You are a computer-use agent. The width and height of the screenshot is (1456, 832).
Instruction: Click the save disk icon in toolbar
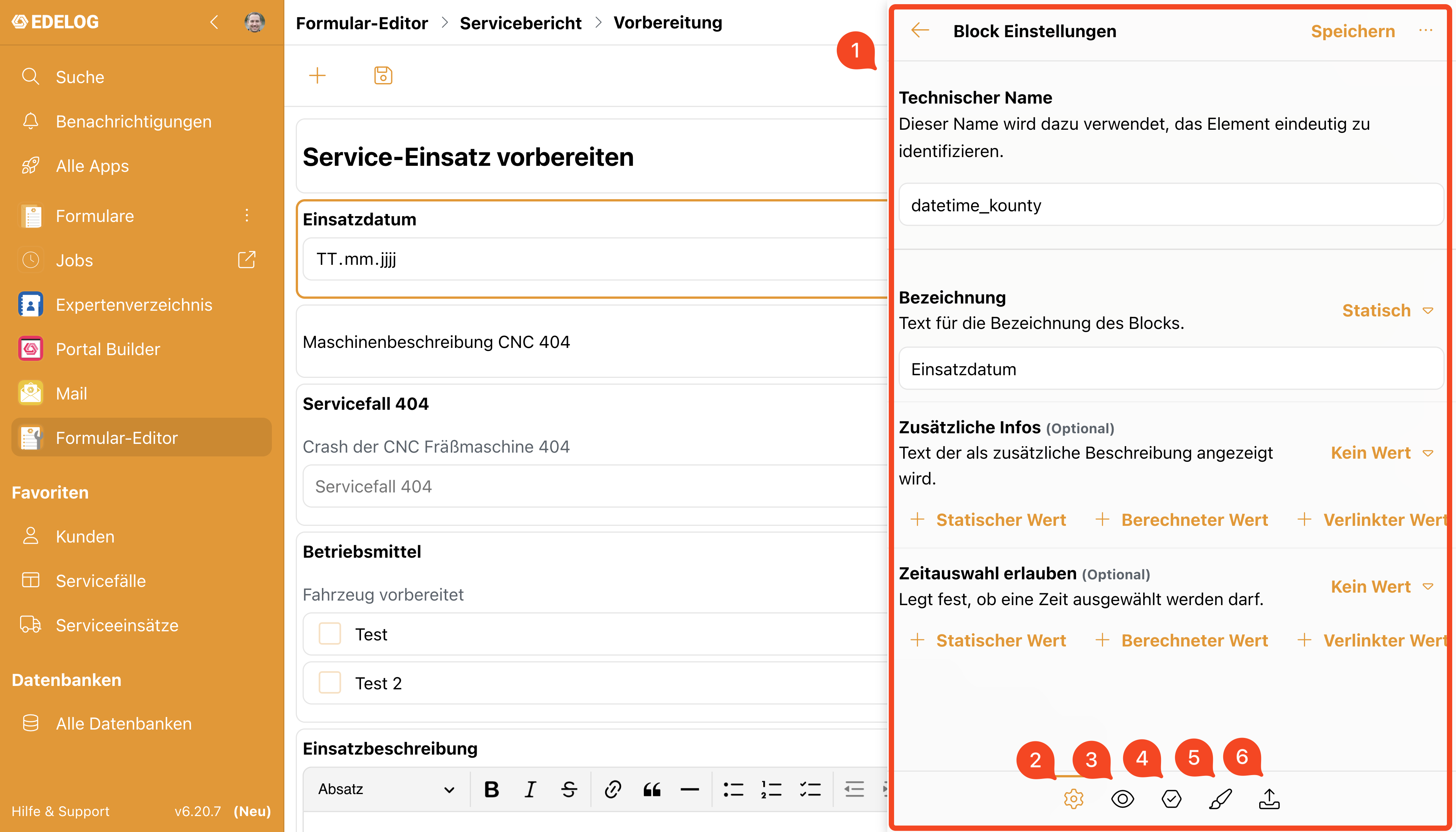coord(383,75)
